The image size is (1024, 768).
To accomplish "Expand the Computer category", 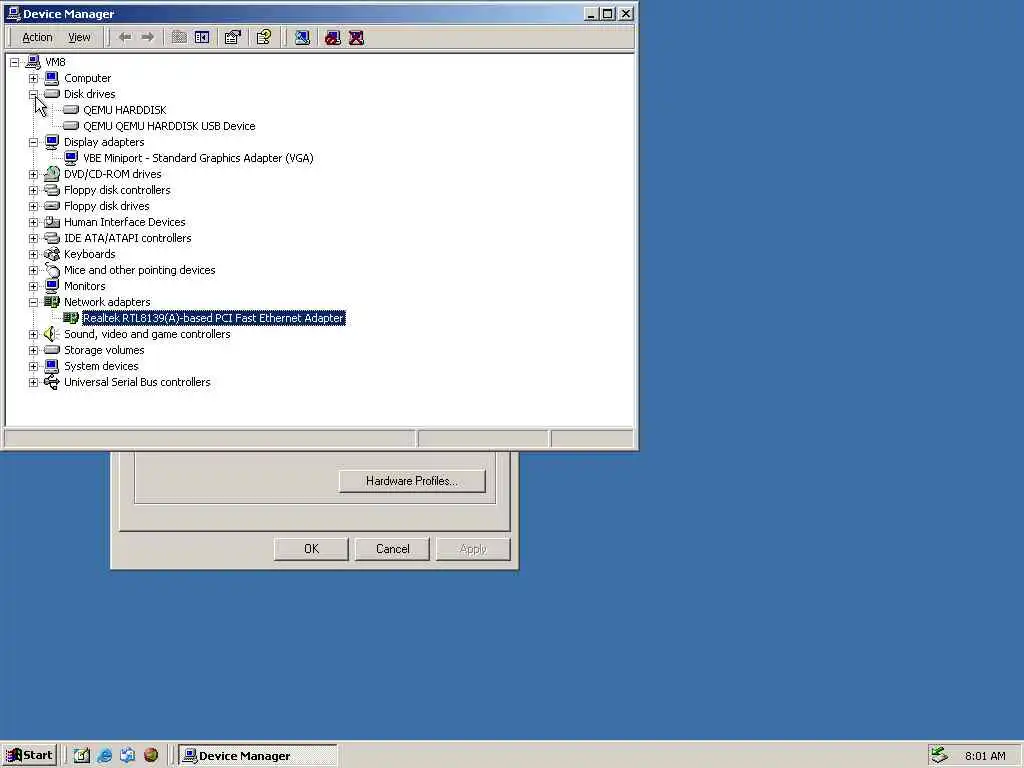I will point(33,78).
